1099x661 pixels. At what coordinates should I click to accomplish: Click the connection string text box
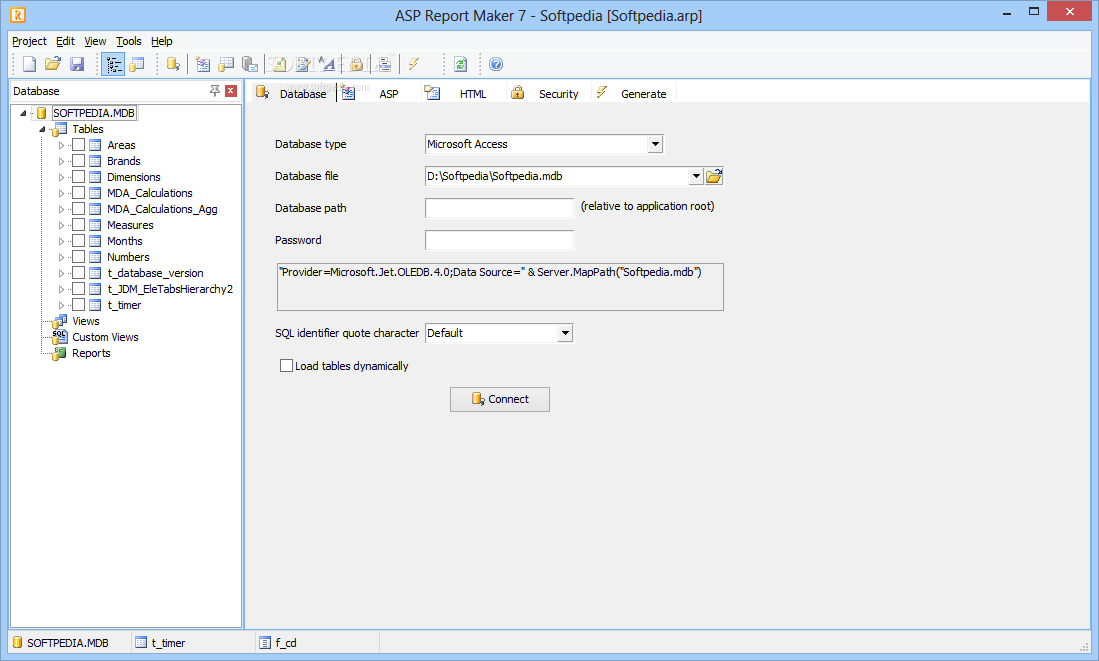pos(500,287)
